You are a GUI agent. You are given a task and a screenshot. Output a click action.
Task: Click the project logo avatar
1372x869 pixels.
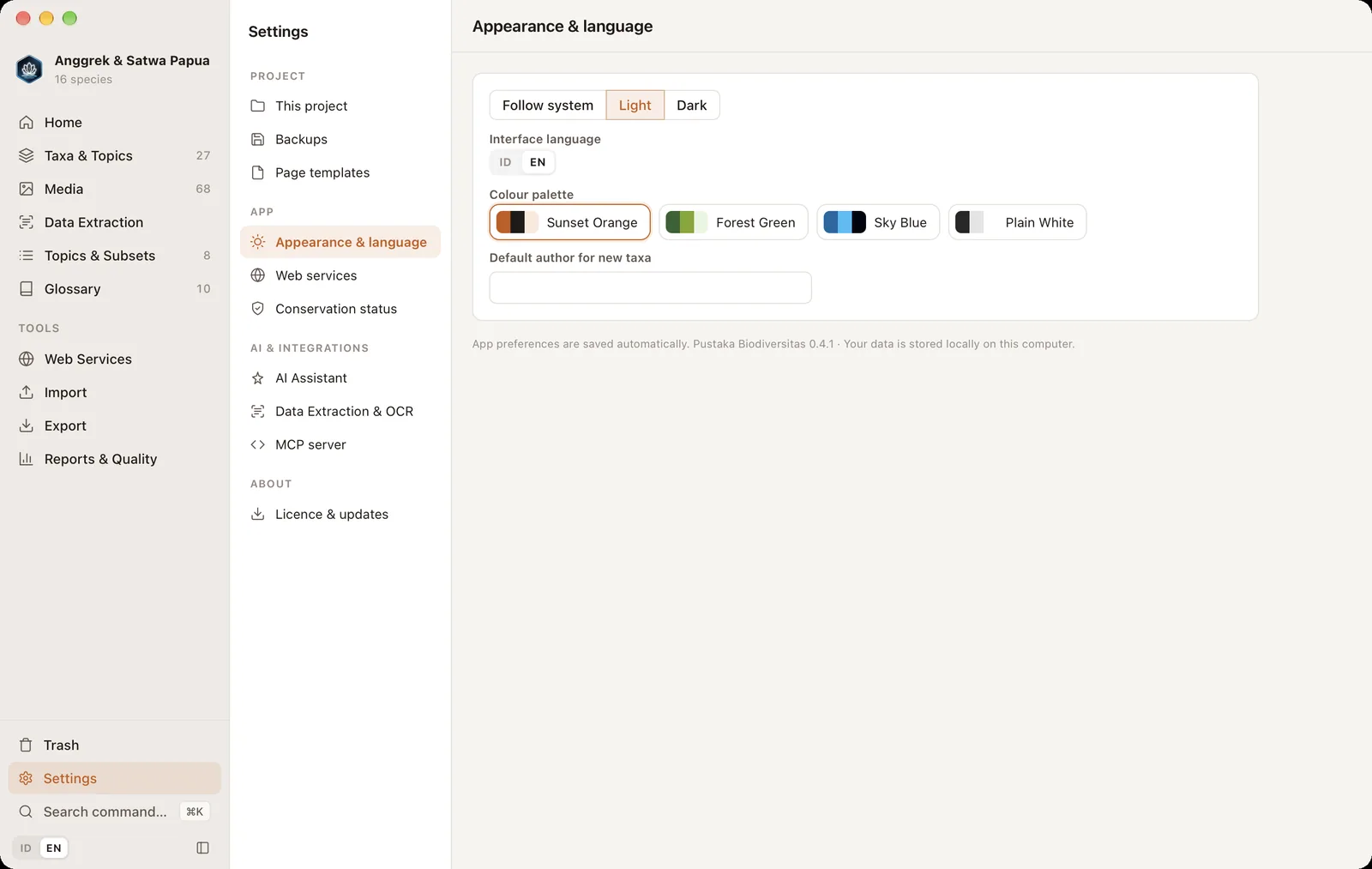(x=30, y=69)
